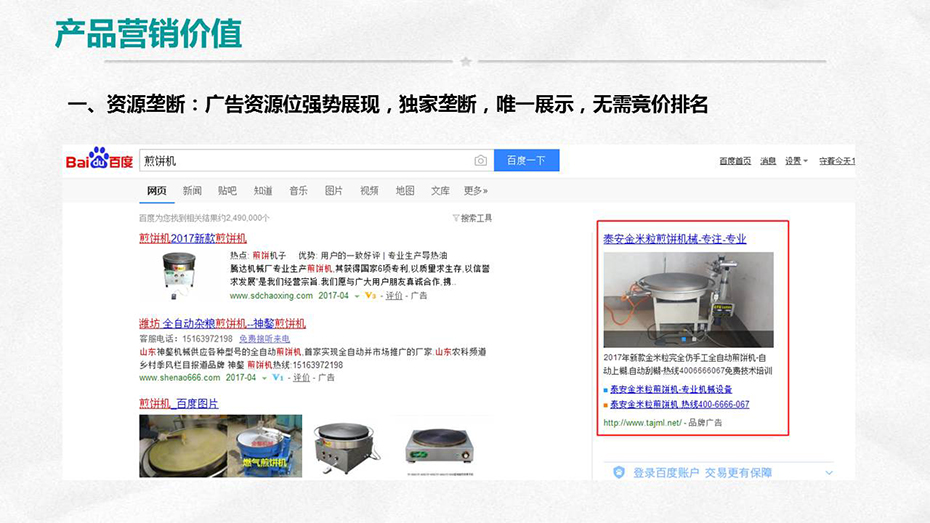Expand the login Baidu account panel chevron
The width and height of the screenshot is (930, 523).
point(829,472)
